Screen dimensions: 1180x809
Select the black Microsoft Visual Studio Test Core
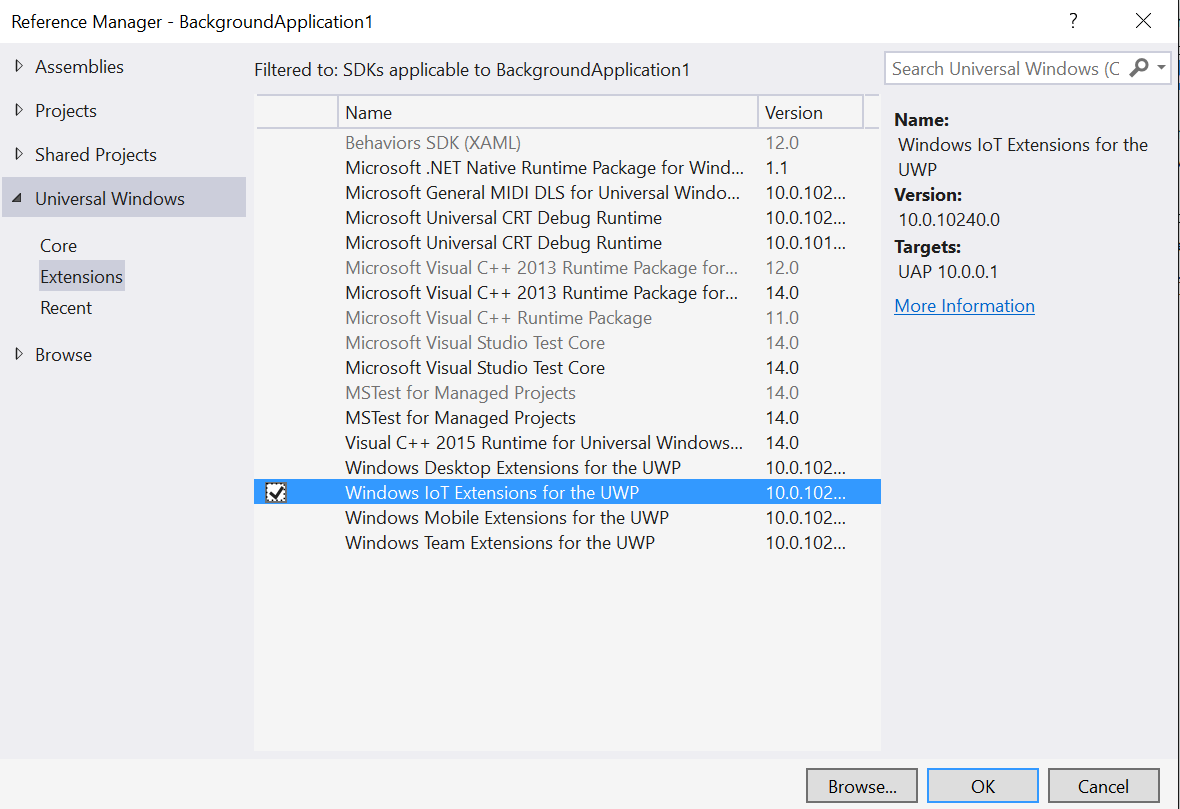[x=567, y=367]
